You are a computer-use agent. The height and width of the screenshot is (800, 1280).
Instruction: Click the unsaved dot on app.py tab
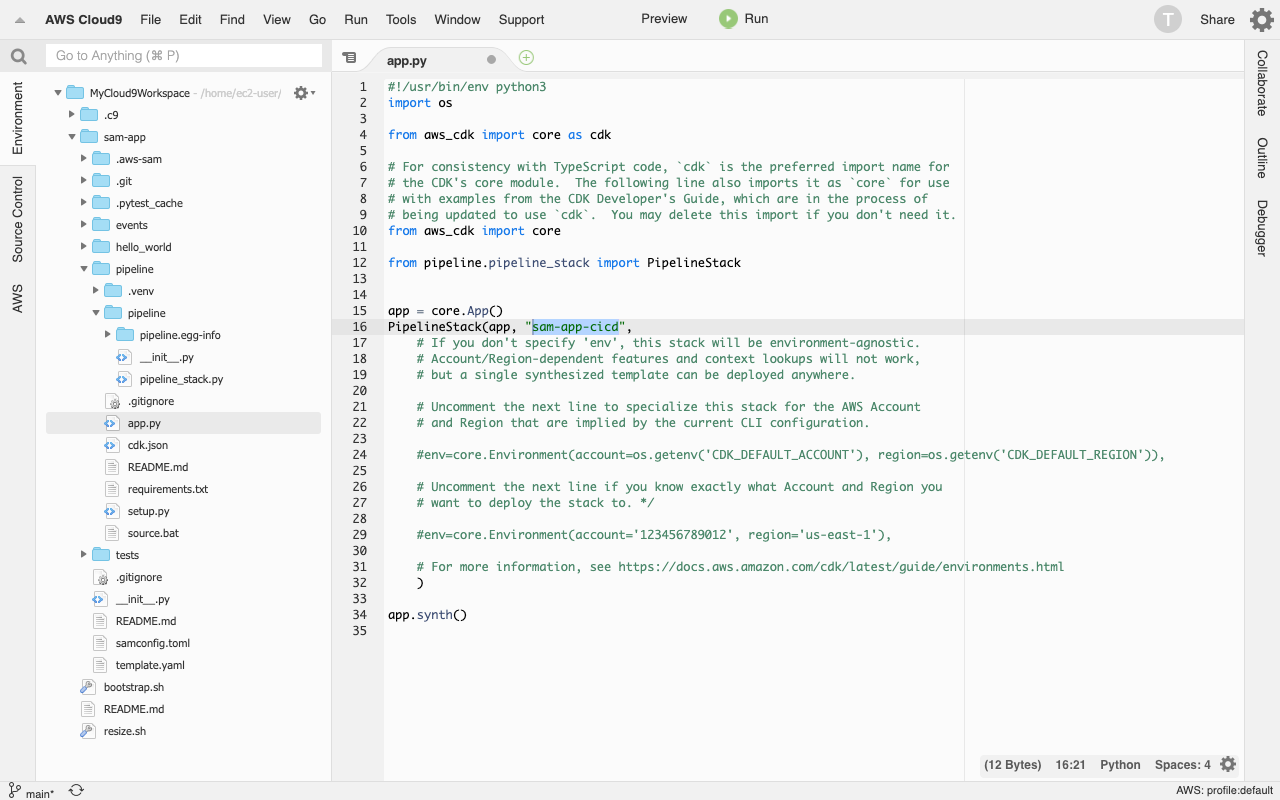491,60
